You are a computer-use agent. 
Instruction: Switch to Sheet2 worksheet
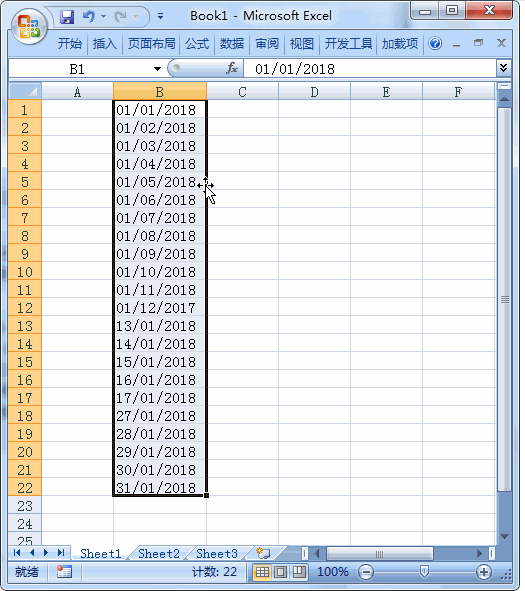tap(159, 553)
